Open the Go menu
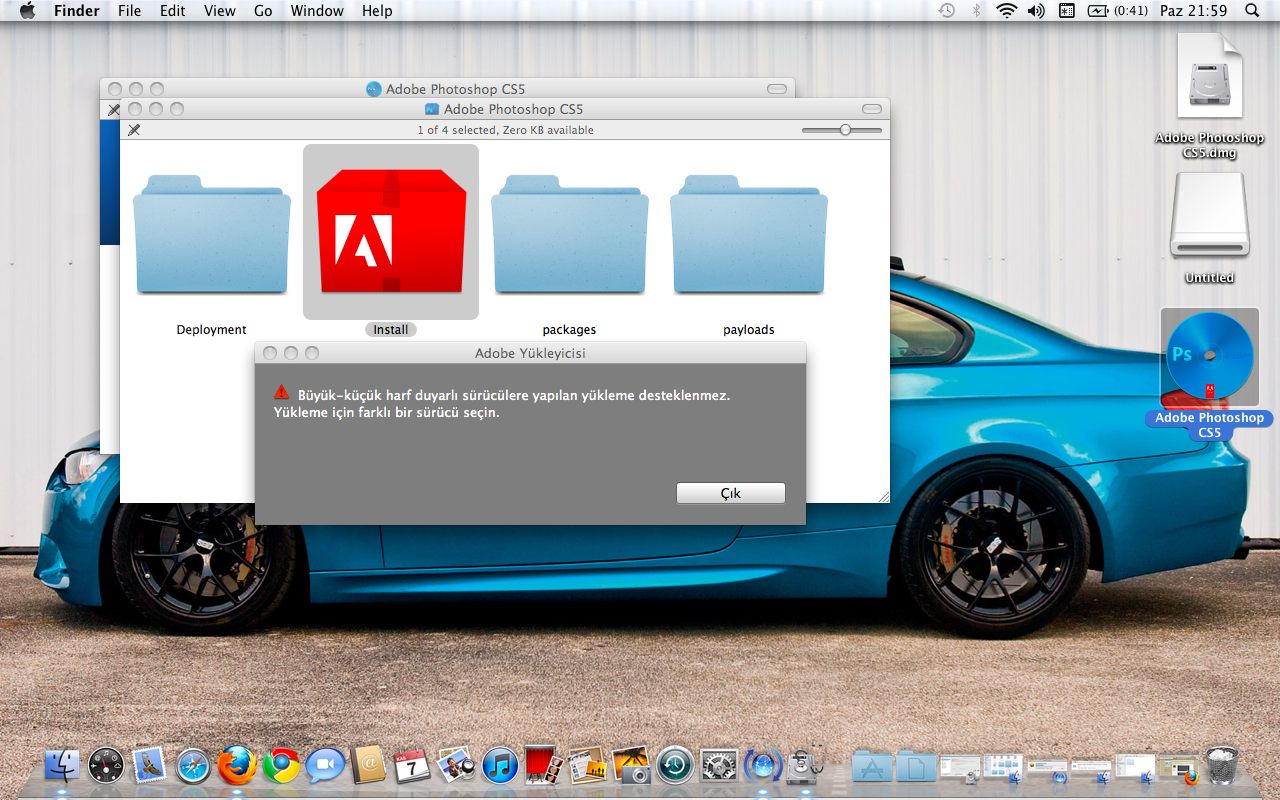1280x800 pixels. pyautogui.click(x=263, y=11)
